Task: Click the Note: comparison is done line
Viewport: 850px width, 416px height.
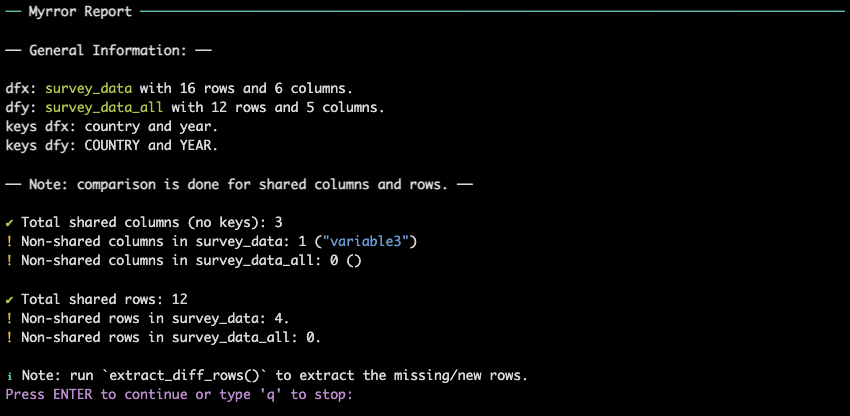Action: pos(239,184)
